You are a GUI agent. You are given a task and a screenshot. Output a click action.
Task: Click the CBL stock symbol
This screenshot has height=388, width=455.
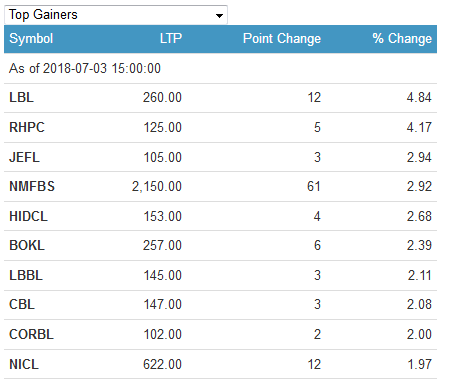tap(22, 305)
